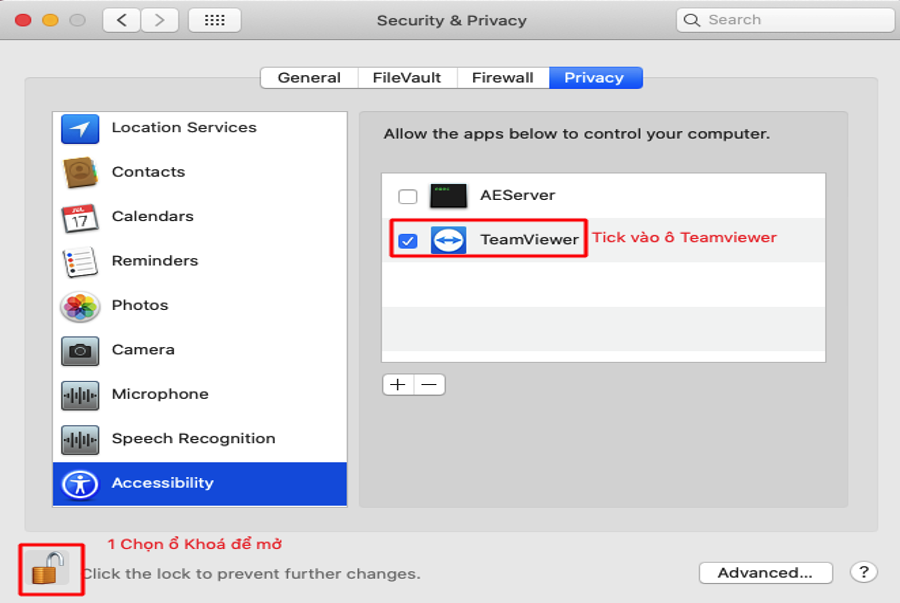Enable the AEServer checkbox
Image resolution: width=900 pixels, height=603 pixels.
[x=408, y=196]
